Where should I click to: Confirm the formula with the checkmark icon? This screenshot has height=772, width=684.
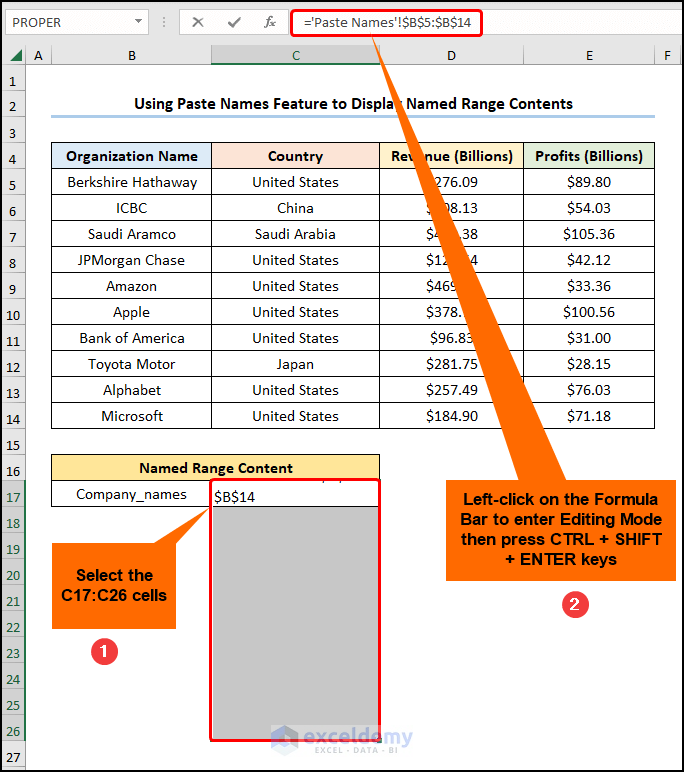[x=234, y=22]
